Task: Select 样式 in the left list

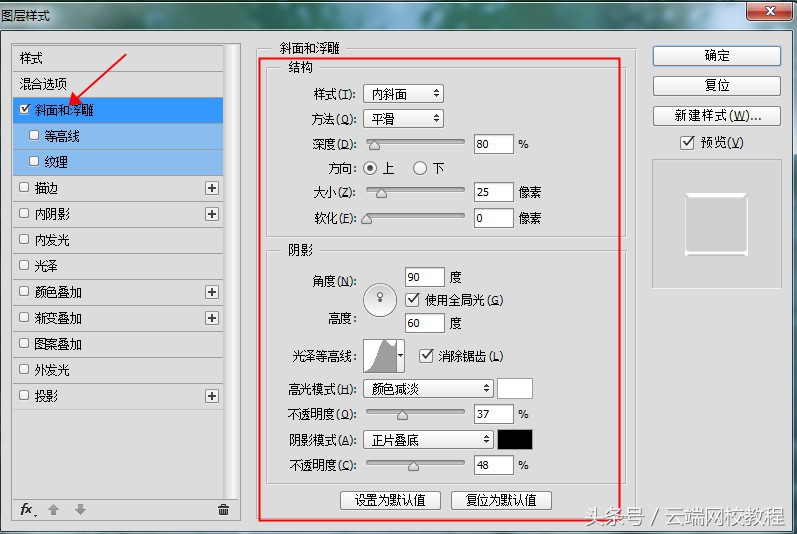Action: (x=118, y=58)
